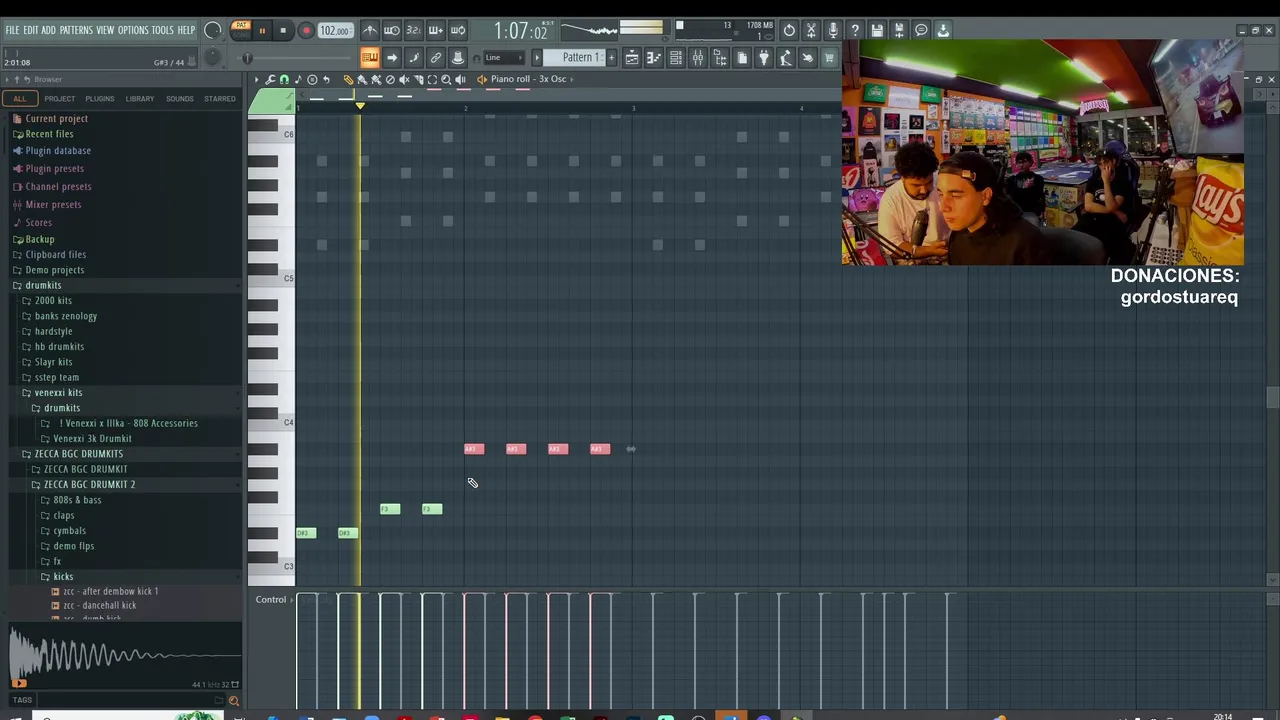
Task: Toggle typing keyboard to piano button
Action: pyautogui.click(x=370, y=57)
